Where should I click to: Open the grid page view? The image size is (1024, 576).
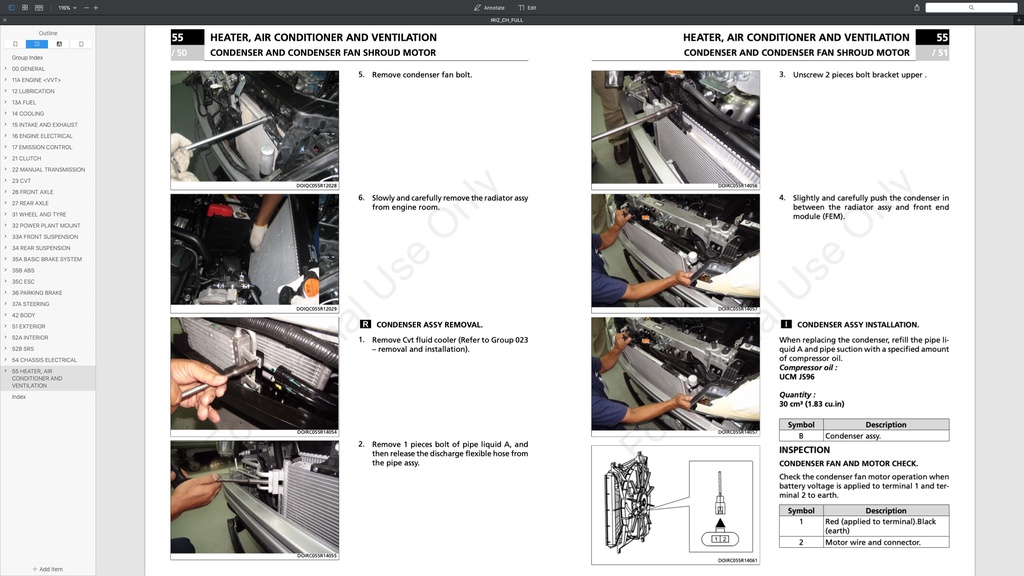(x=24, y=7)
